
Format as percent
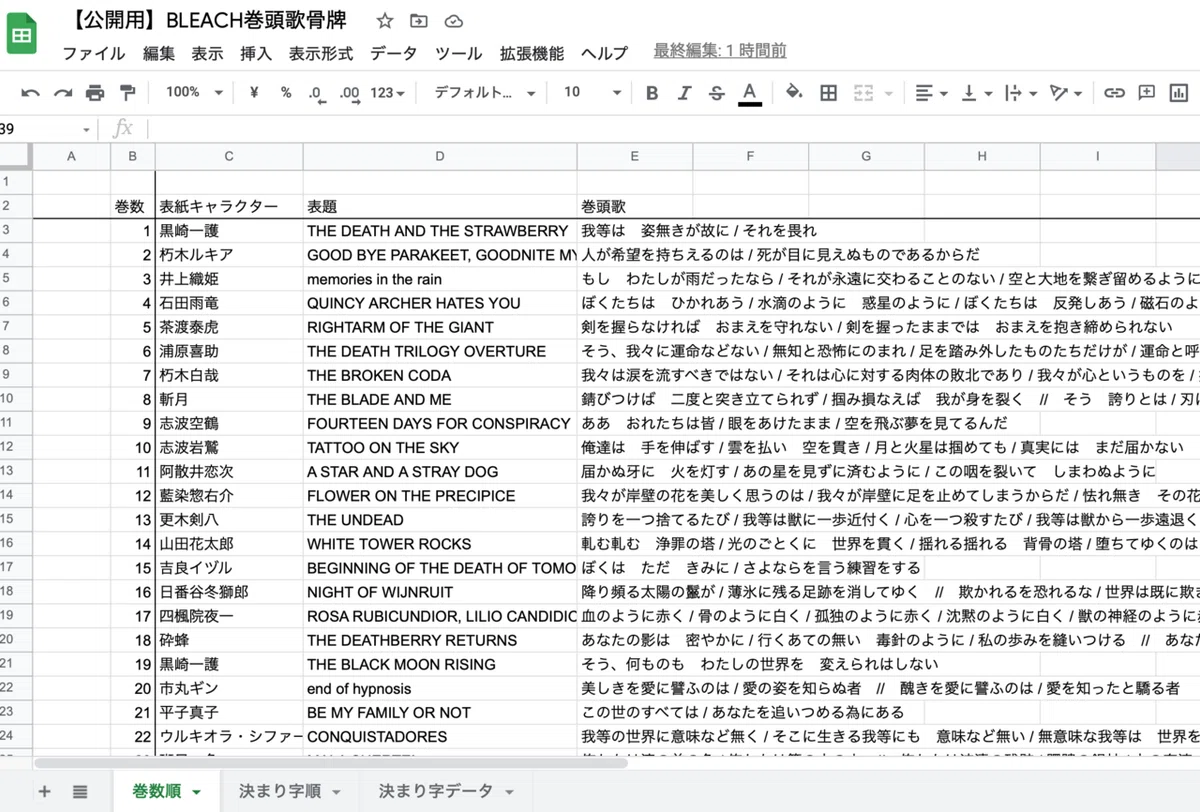tap(286, 92)
